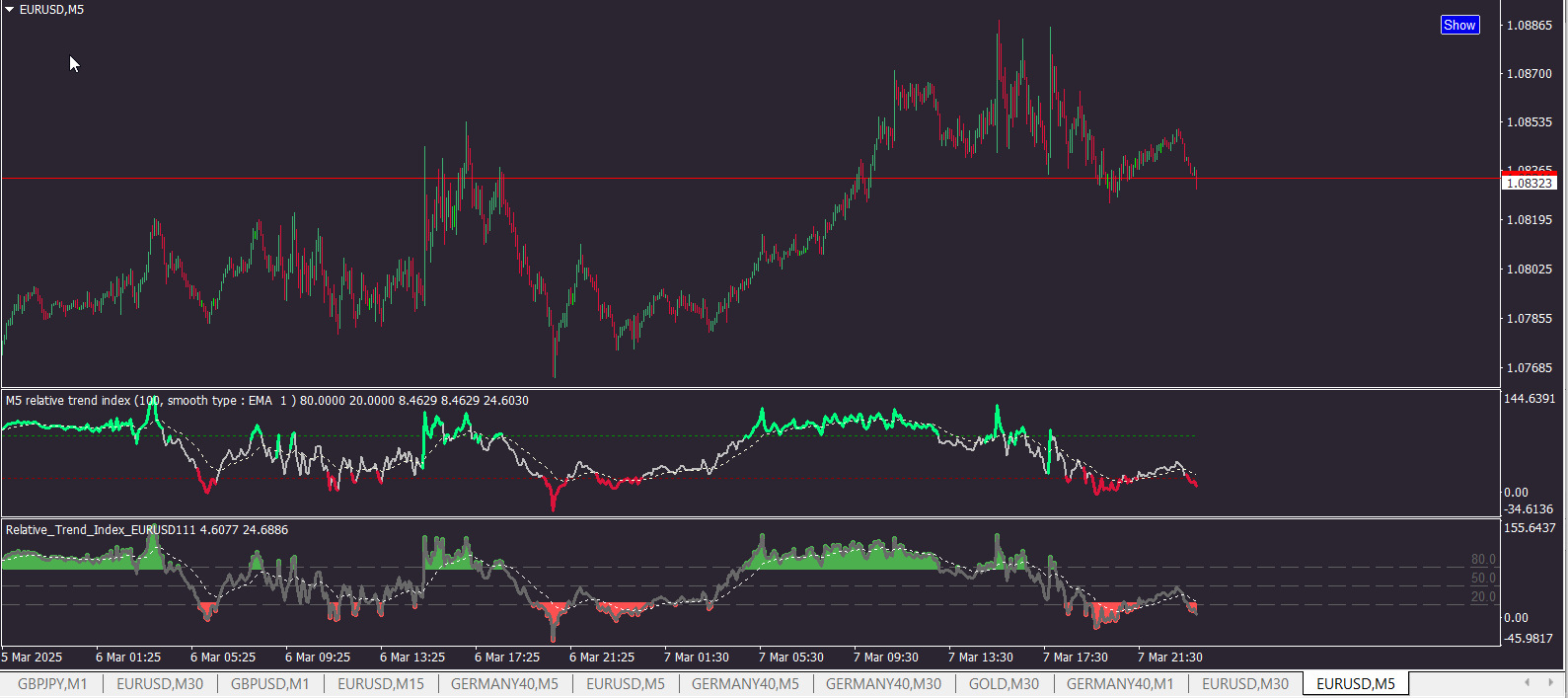Select the inactive EURUSD,M5 tab between GERMANY40,M5 tabs
Screen dimensions: 1568x698
626,683
